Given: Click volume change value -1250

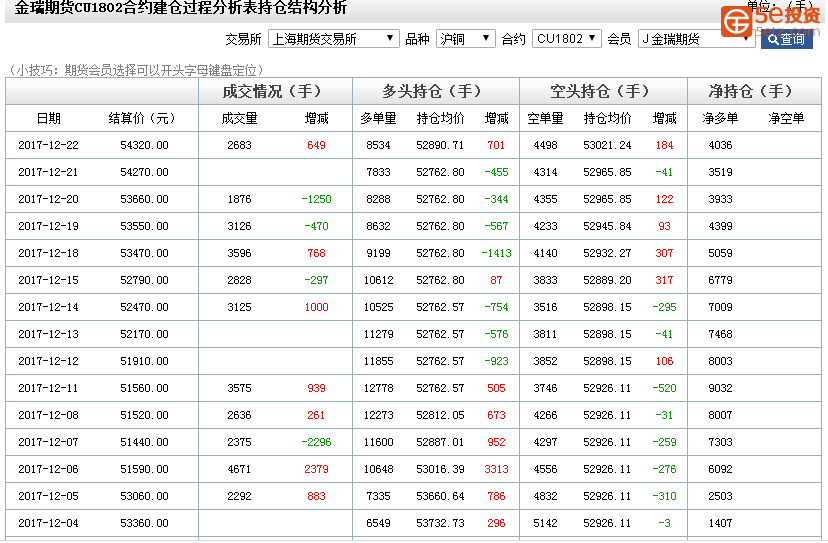Looking at the screenshot, I should [316, 199].
